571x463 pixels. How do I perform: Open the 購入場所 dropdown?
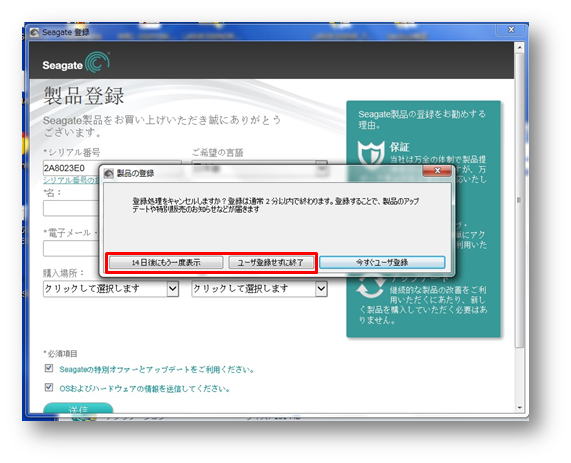(111, 289)
